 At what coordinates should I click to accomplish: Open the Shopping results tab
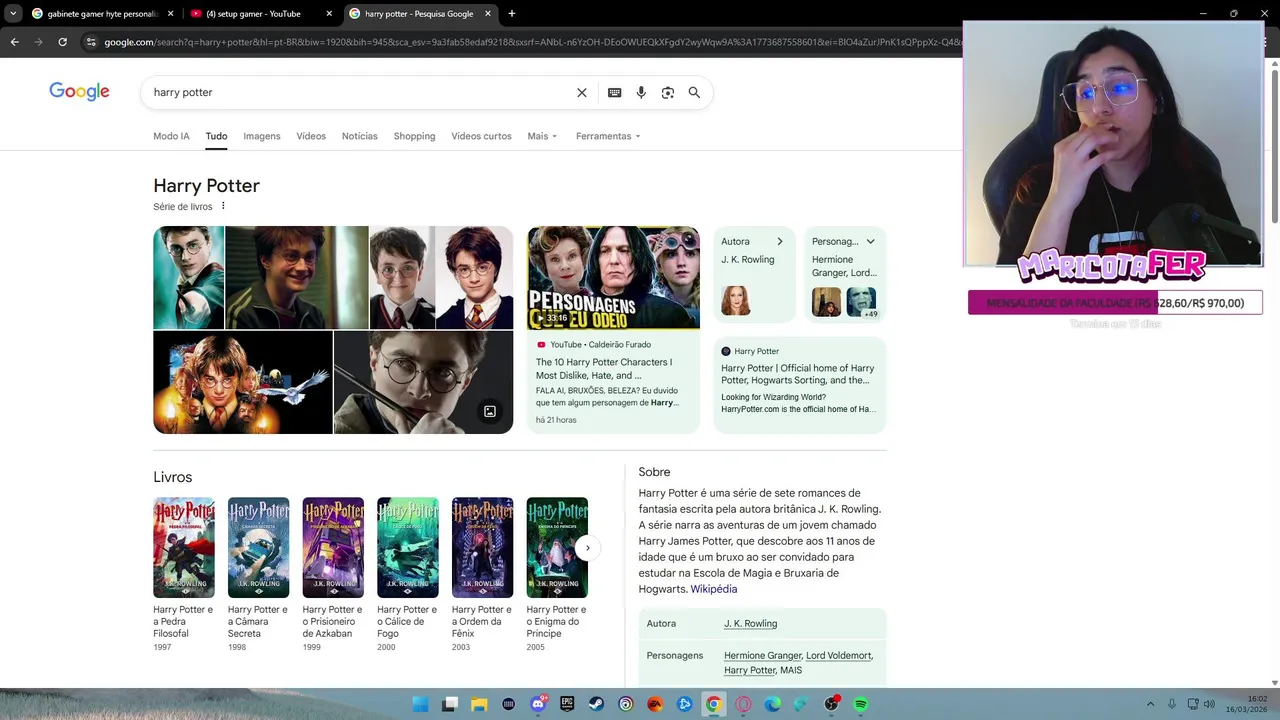click(414, 136)
